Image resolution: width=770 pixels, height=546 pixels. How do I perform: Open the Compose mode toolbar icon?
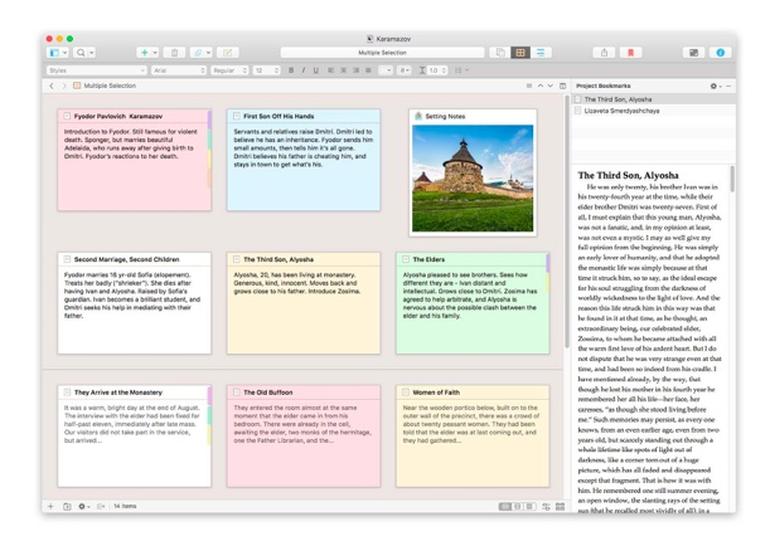click(693, 53)
